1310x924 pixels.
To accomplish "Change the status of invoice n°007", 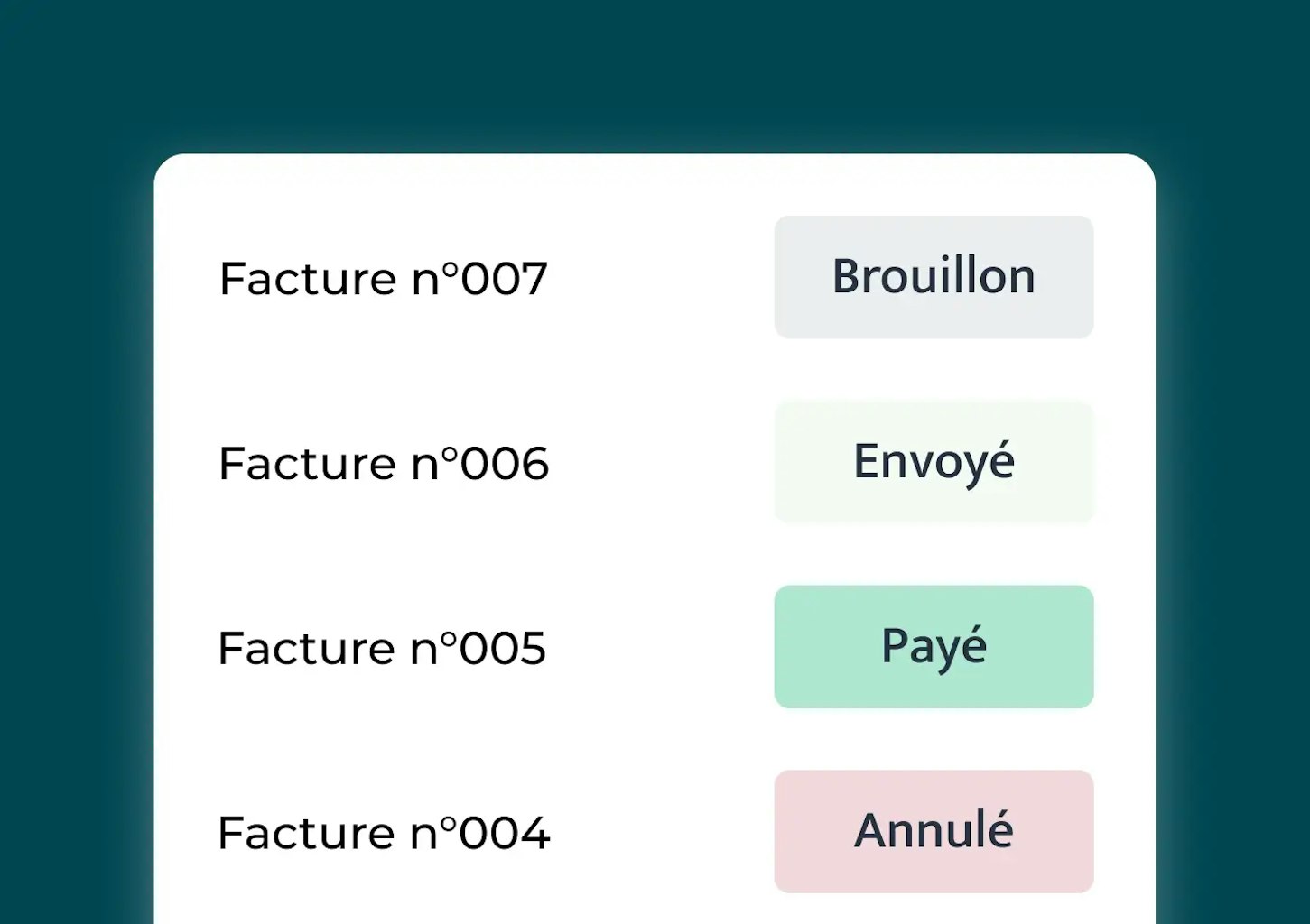I will tap(934, 277).
